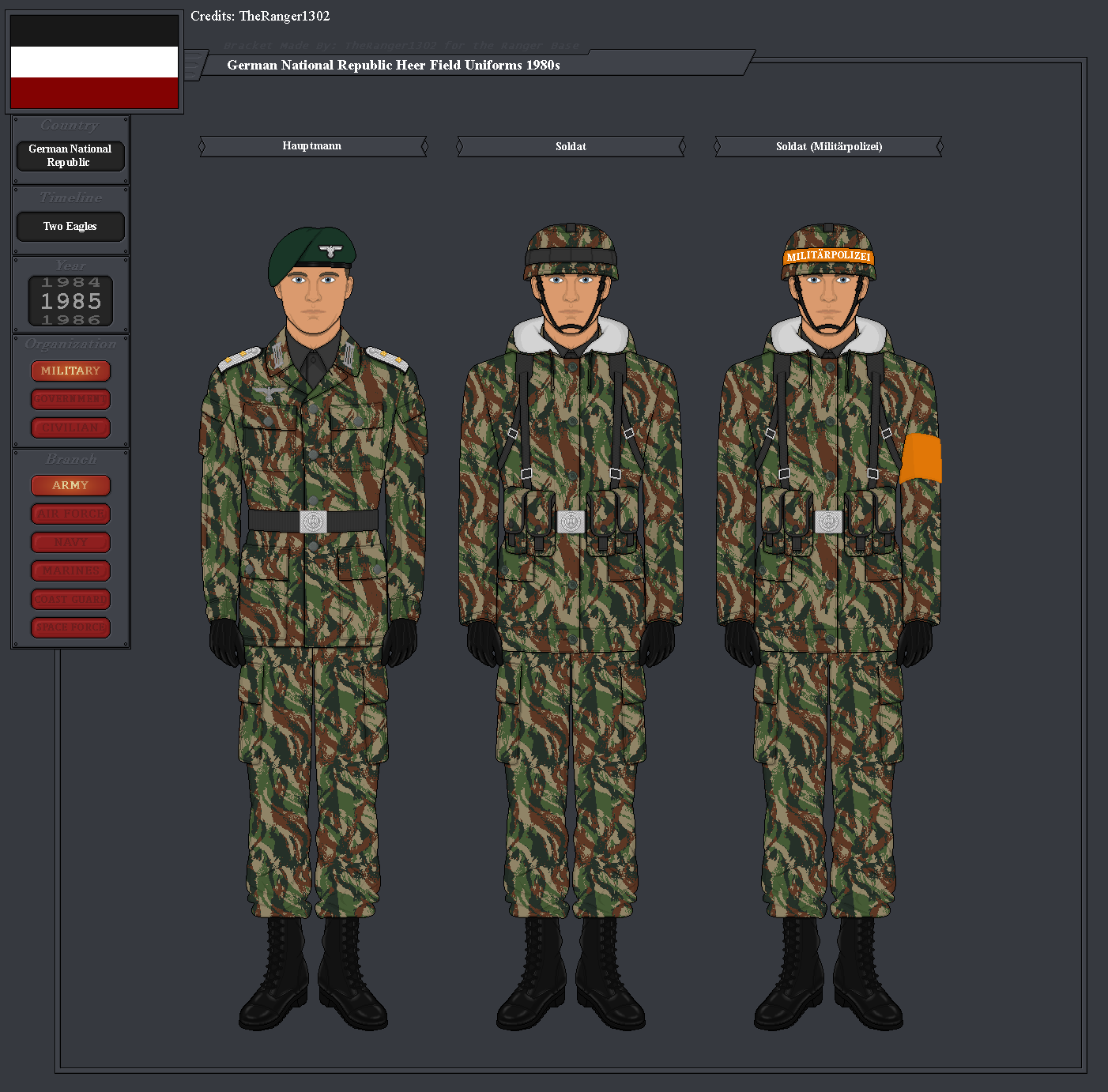Select the plain Soldat label
Screen dimensions: 1108x1092
pyautogui.click(x=571, y=146)
